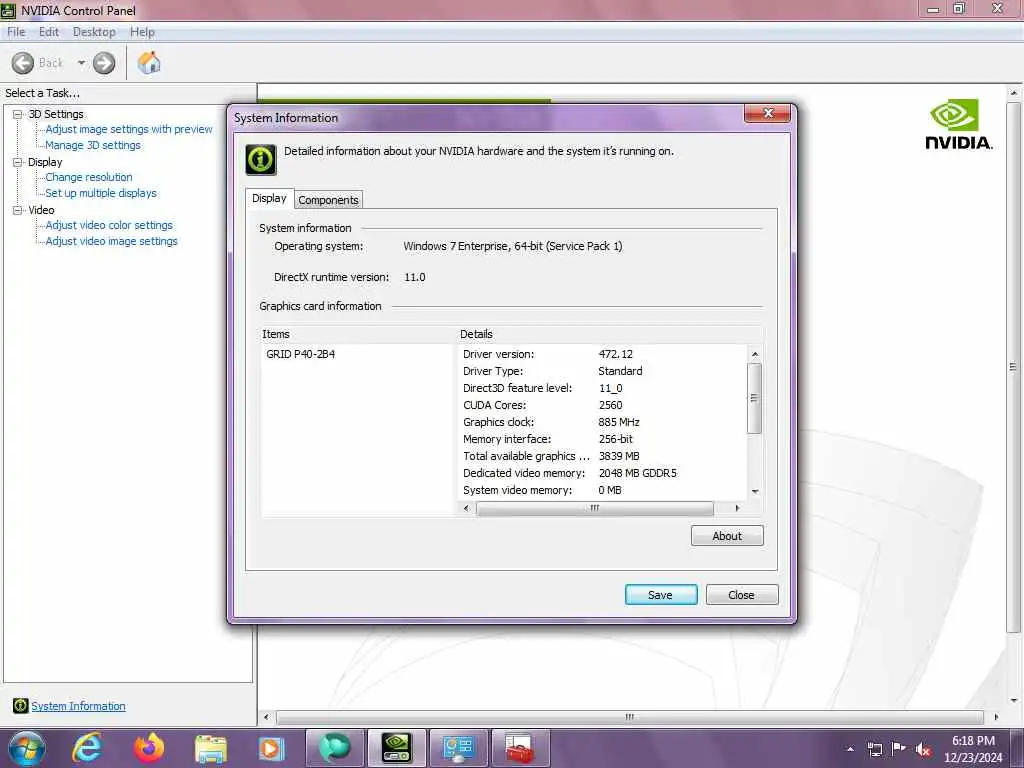Click the Action Center flag tray icon
Screen dimensions: 1024x768
pos(899,749)
